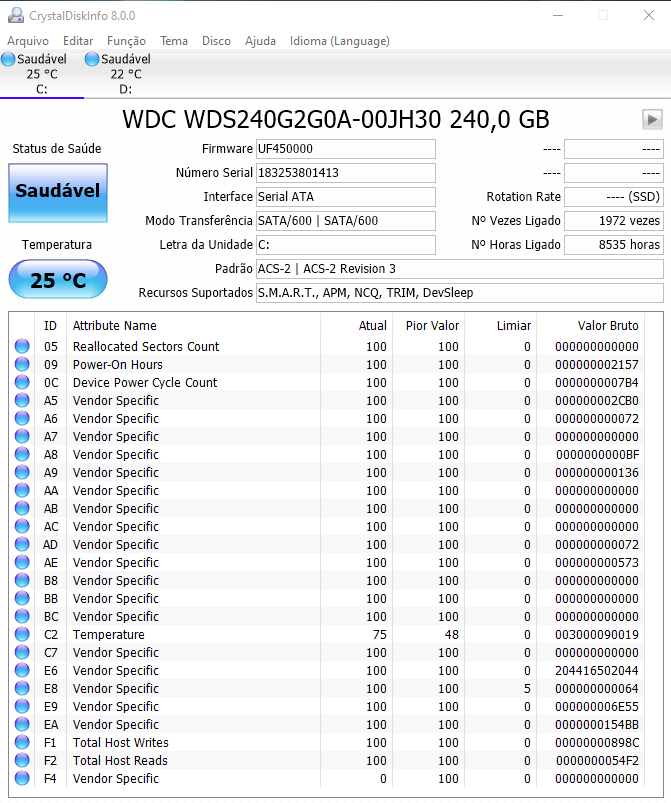The height and width of the screenshot is (803, 671).
Task: Select the Device Power Cycle Count name
Action: click(145, 383)
